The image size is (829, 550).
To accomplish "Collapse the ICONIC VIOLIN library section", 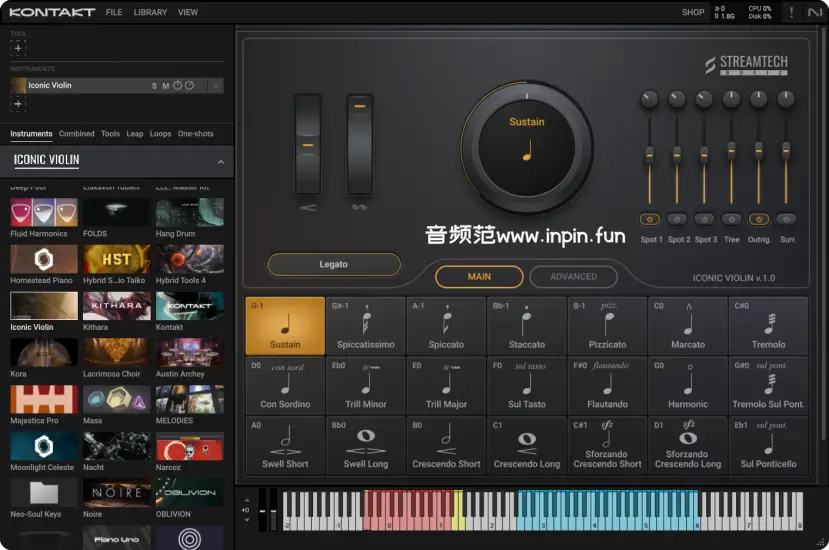I will [219, 160].
